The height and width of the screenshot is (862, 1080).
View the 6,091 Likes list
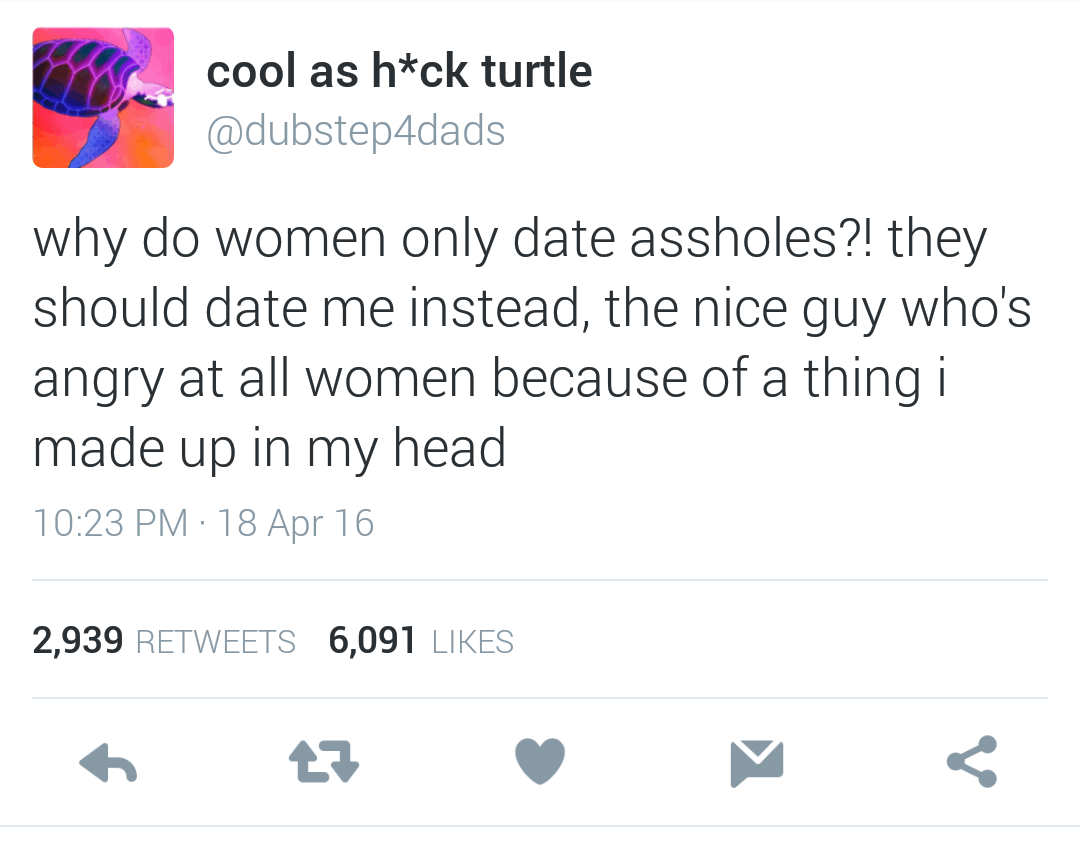[421, 641]
